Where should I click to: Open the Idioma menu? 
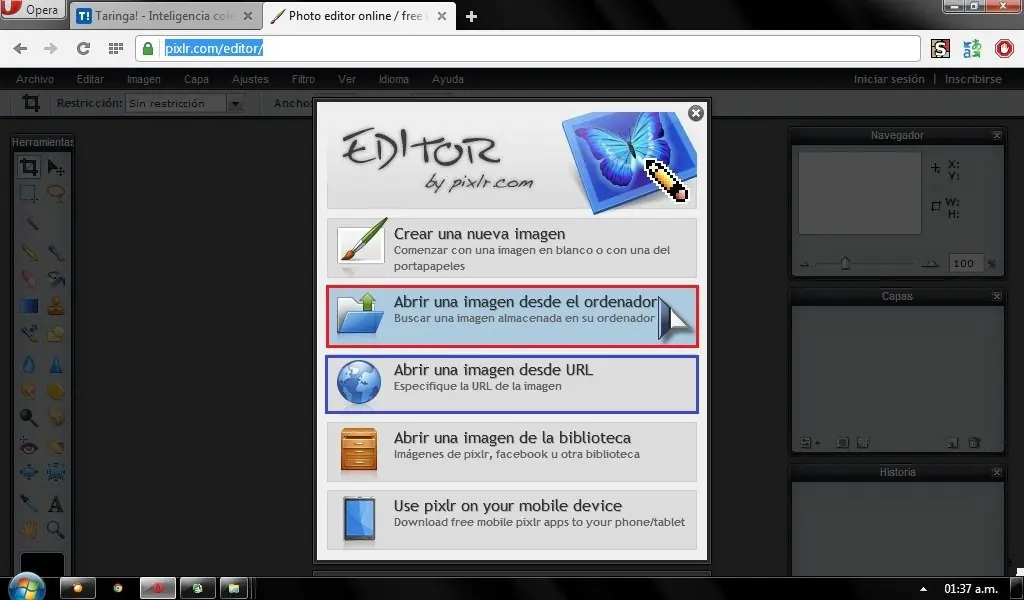click(x=394, y=79)
